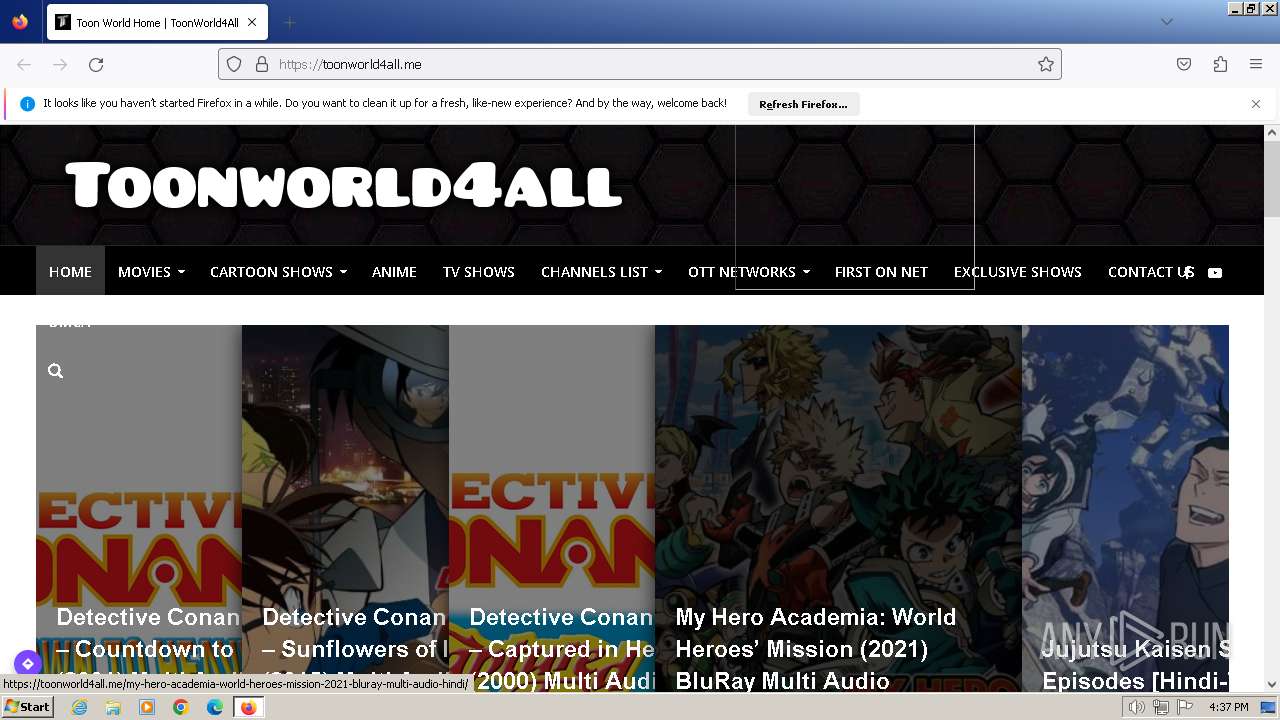Open Jujutsu Kaisen episodes post

(x=1135, y=664)
